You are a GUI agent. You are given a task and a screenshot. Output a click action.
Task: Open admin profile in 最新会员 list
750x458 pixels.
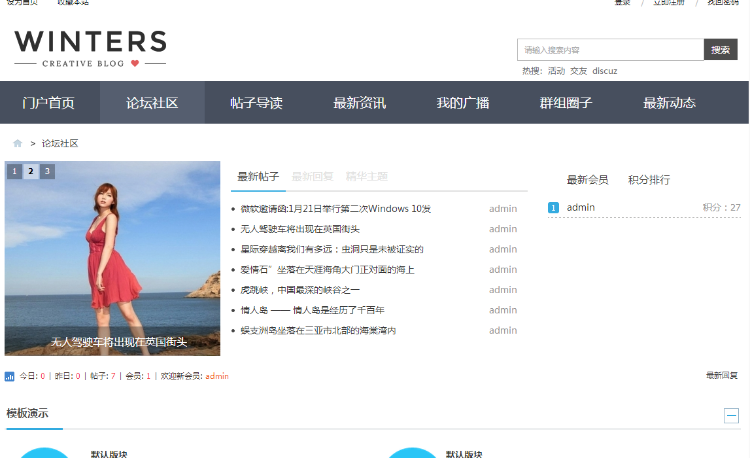(581, 208)
